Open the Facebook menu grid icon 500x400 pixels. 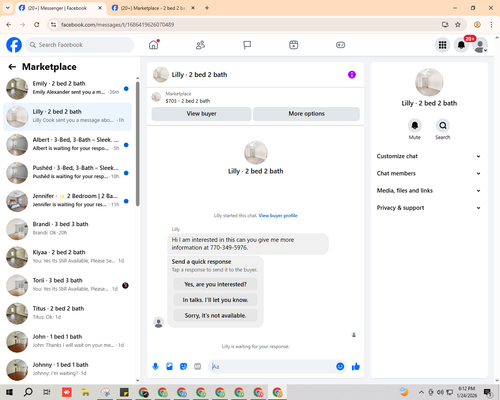tap(442, 45)
